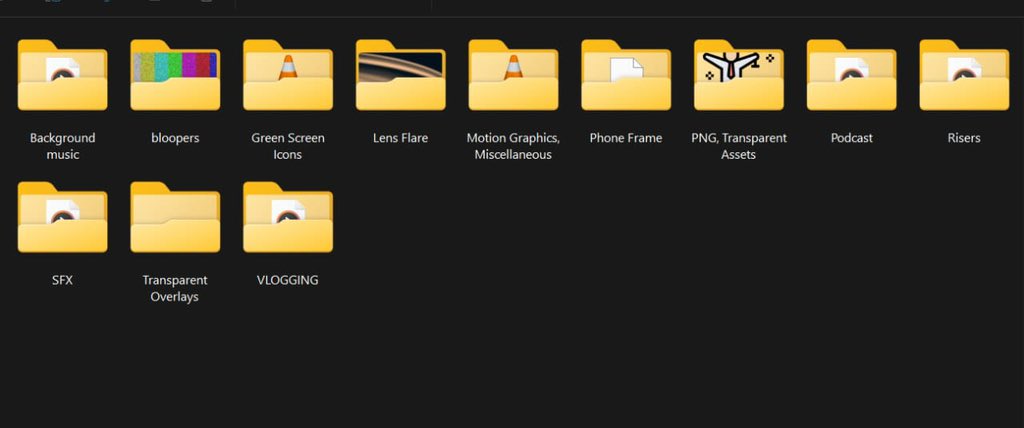This screenshot has height=428, width=1024.
Task: Click the "SFX" folder name
Action: (63, 280)
